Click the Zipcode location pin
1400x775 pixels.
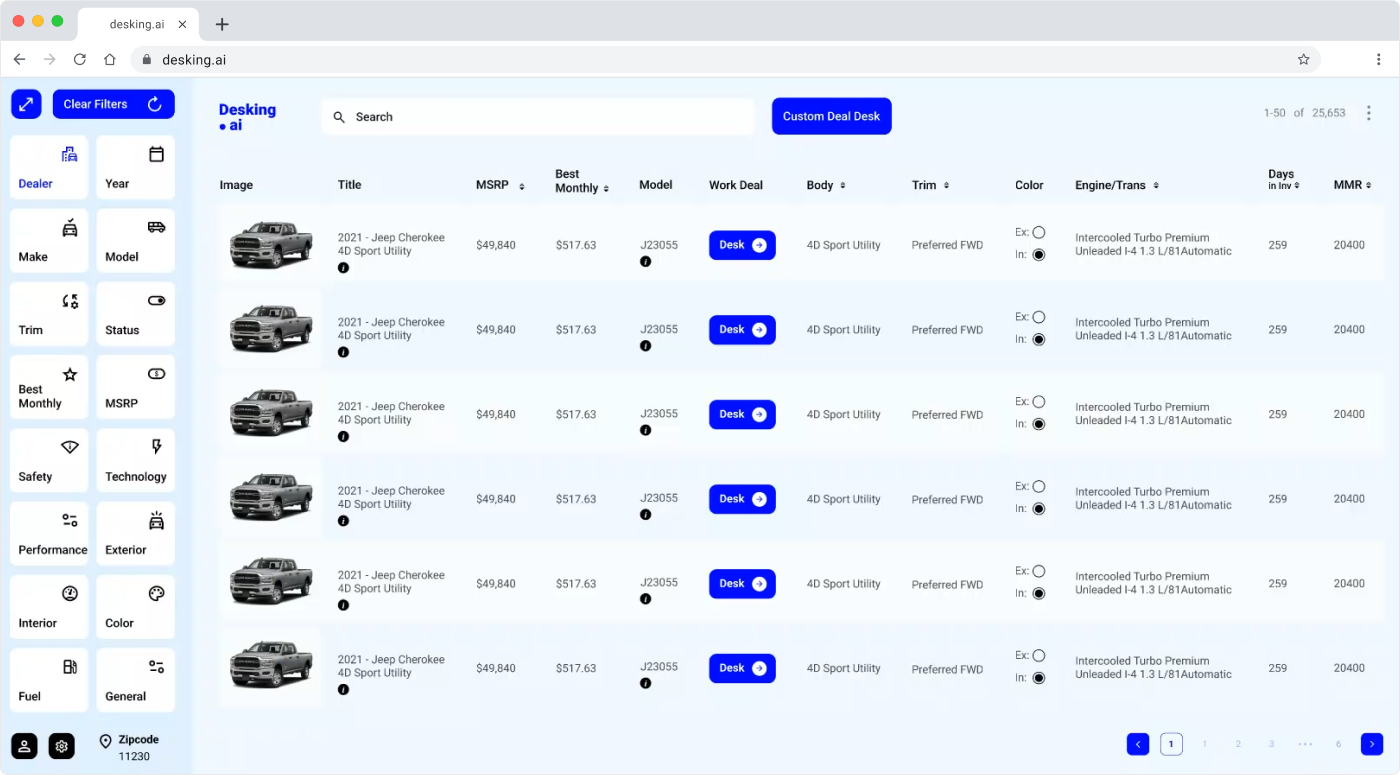[105, 741]
